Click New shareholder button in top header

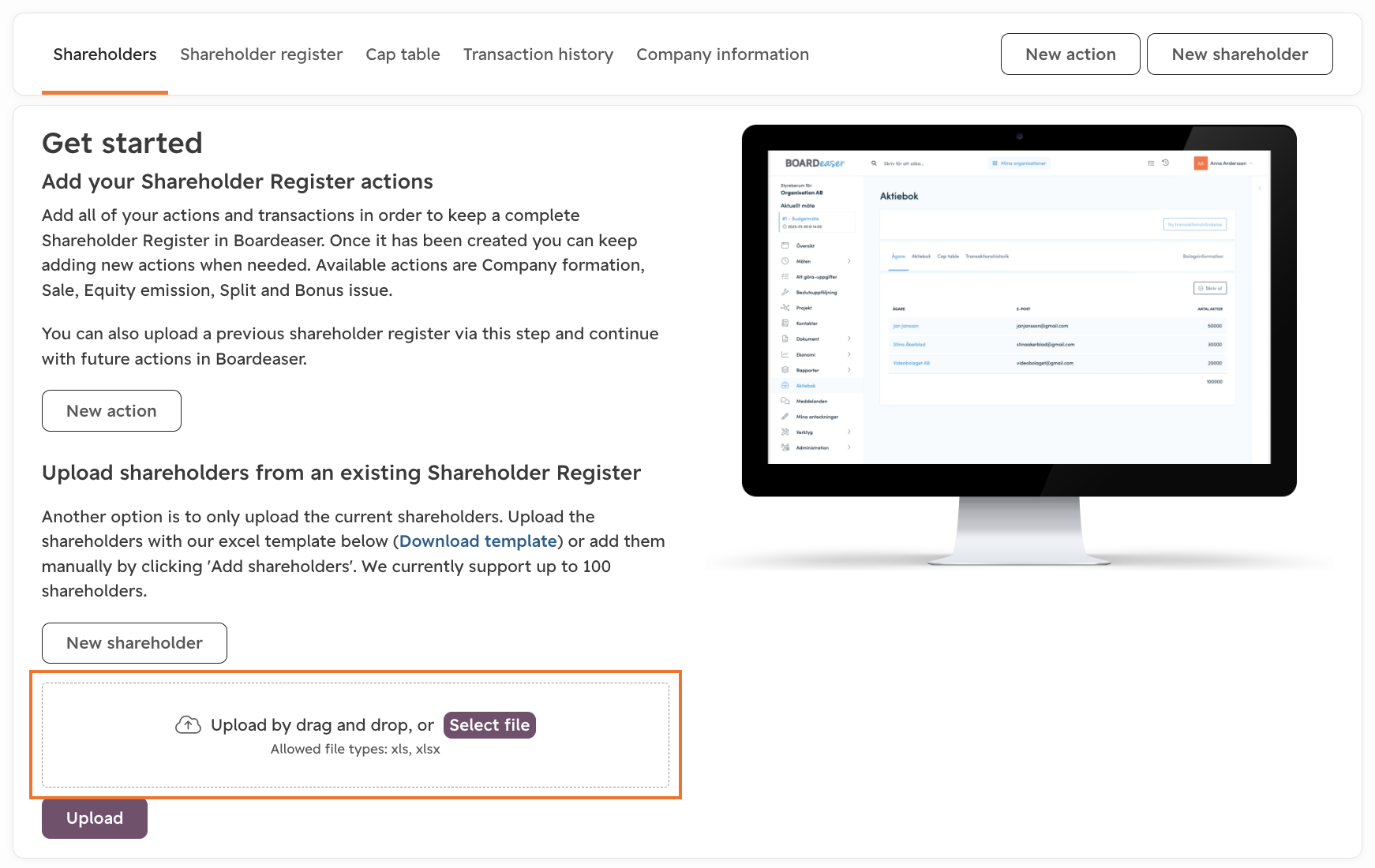pos(1239,54)
